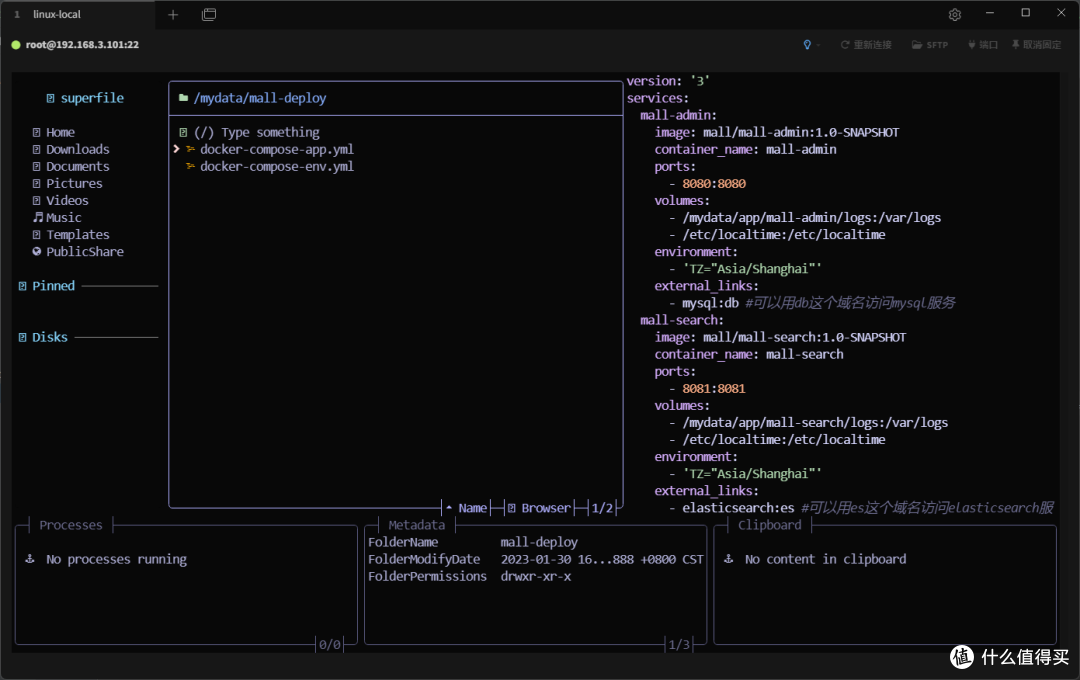Expand the Pinned section header
1080x680 pixels.
53,285
